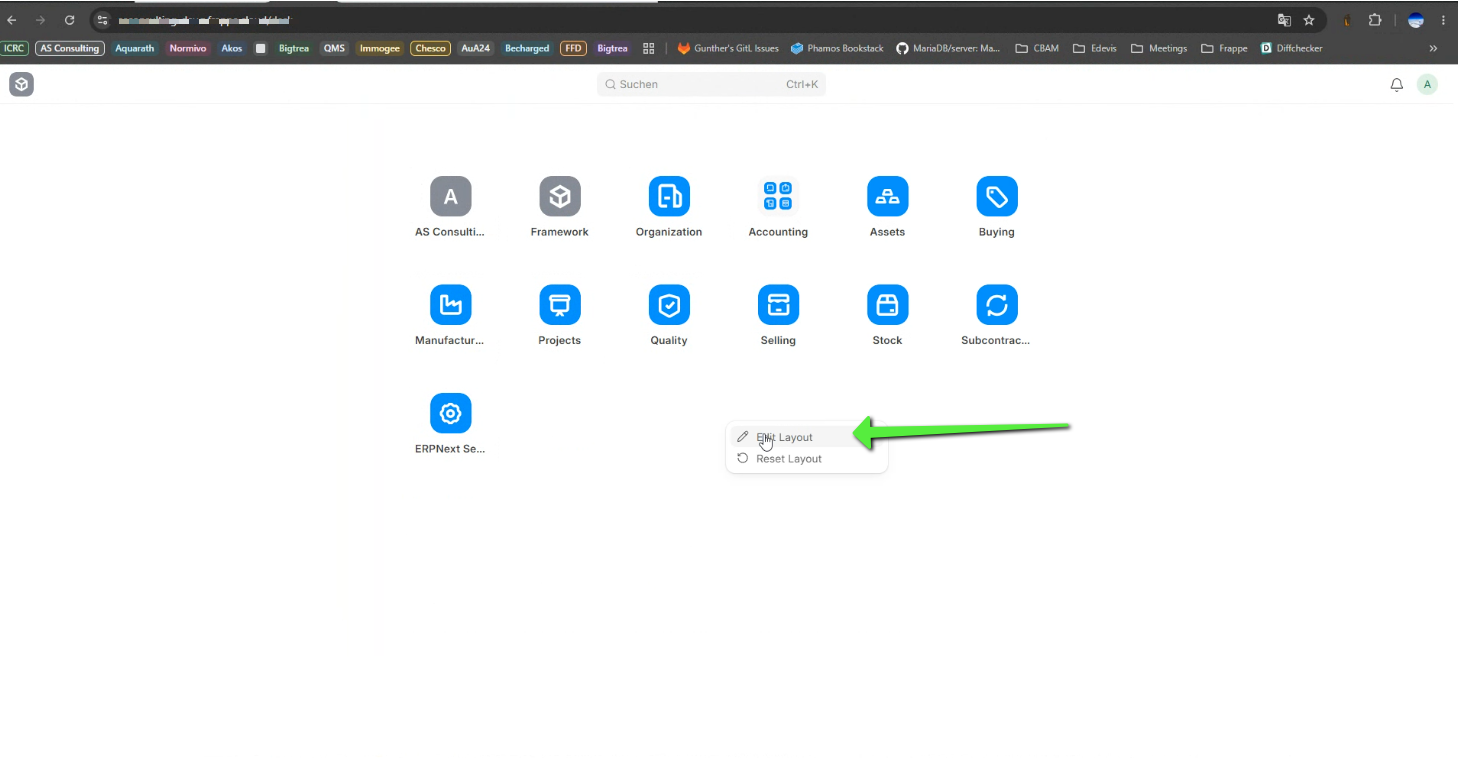Open the Chrome three-dot menu
Screen dimensions: 1458x758
[1444, 20]
